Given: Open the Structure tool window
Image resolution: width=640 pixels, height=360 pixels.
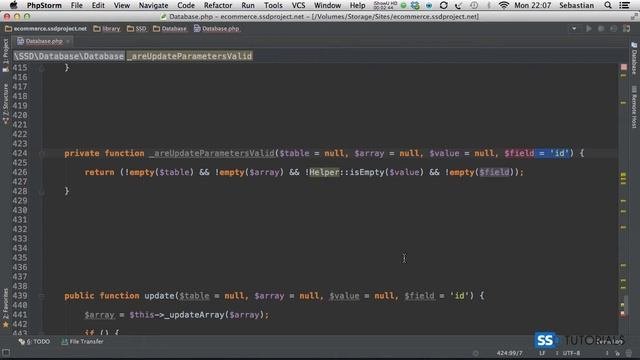Looking at the screenshot, I should [5, 104].
